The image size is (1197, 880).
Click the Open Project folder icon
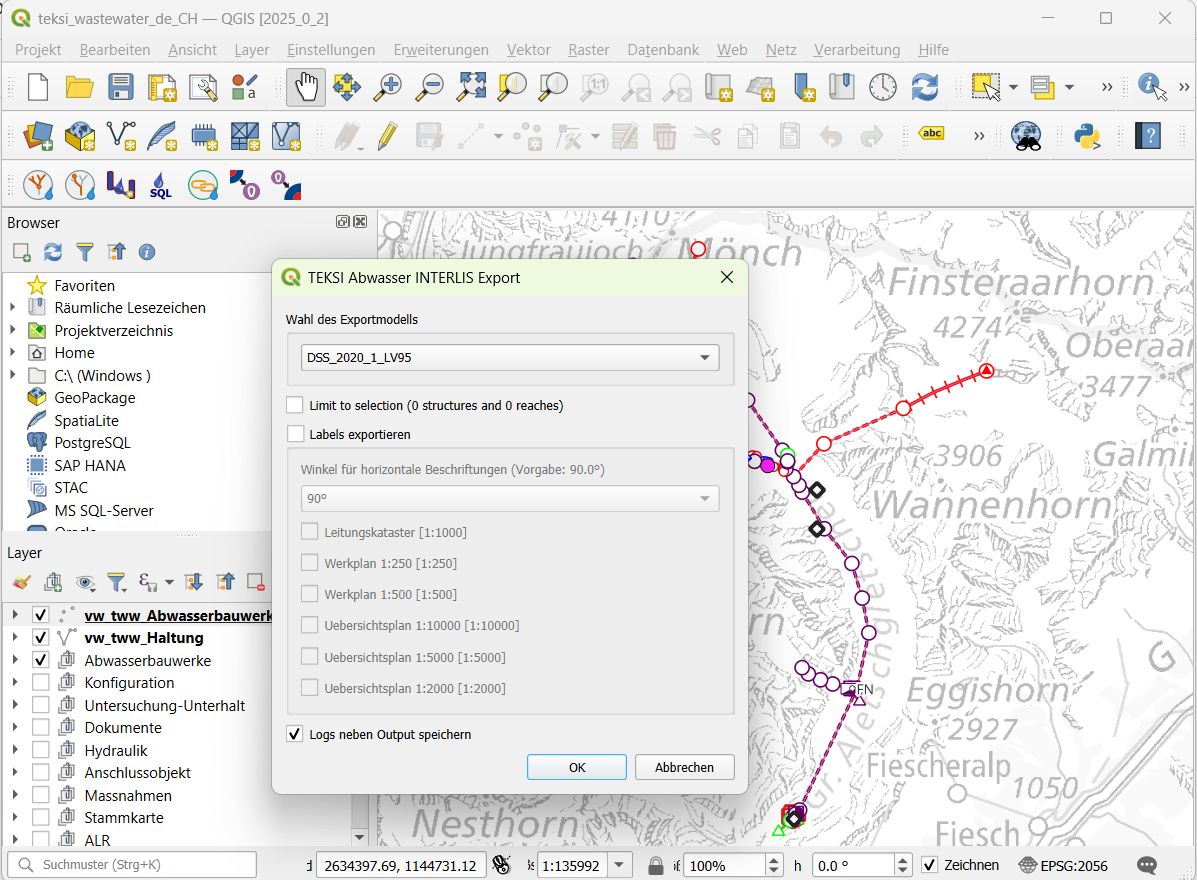[80, 87]
